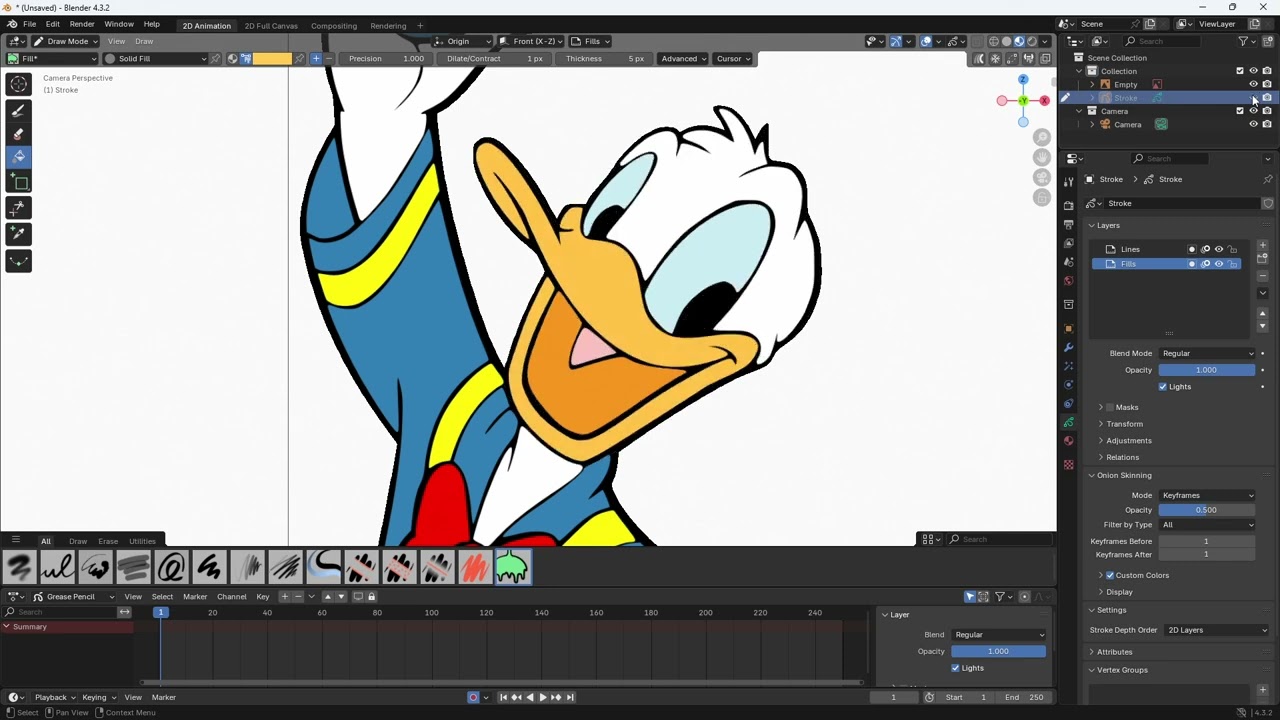The height and width of the screenshot is (720, 1280).
Task: Uncheck Lights checkbox in timeline Layer panel
Action: 955,668
